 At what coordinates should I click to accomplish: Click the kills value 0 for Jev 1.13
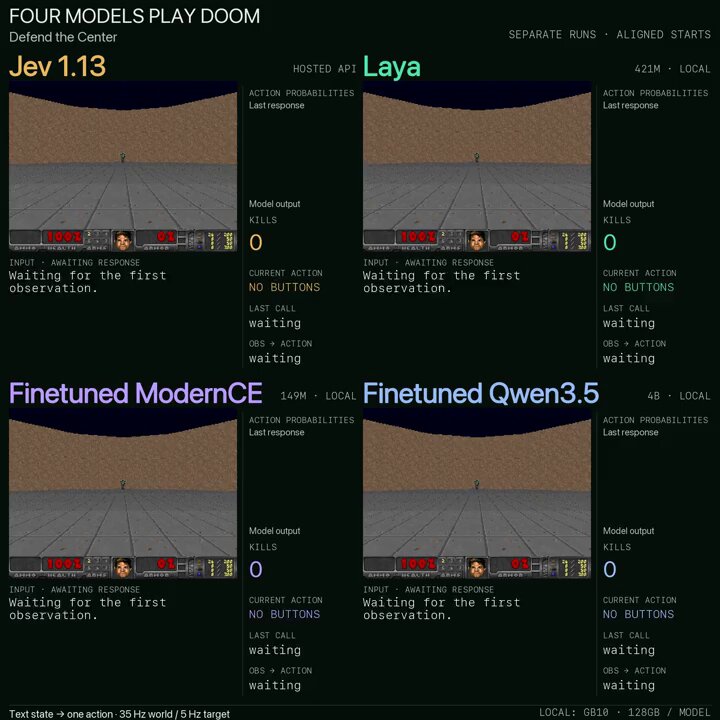click(x=256, y=242)
